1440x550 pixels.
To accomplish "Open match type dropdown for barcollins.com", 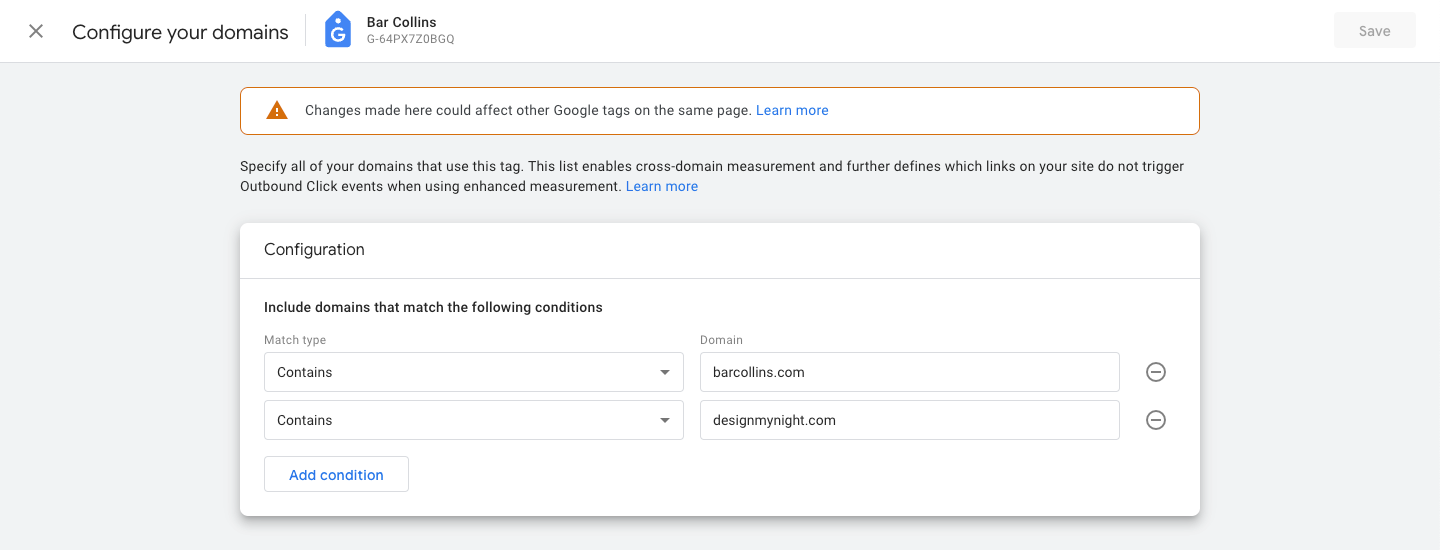I will [473, 372].
